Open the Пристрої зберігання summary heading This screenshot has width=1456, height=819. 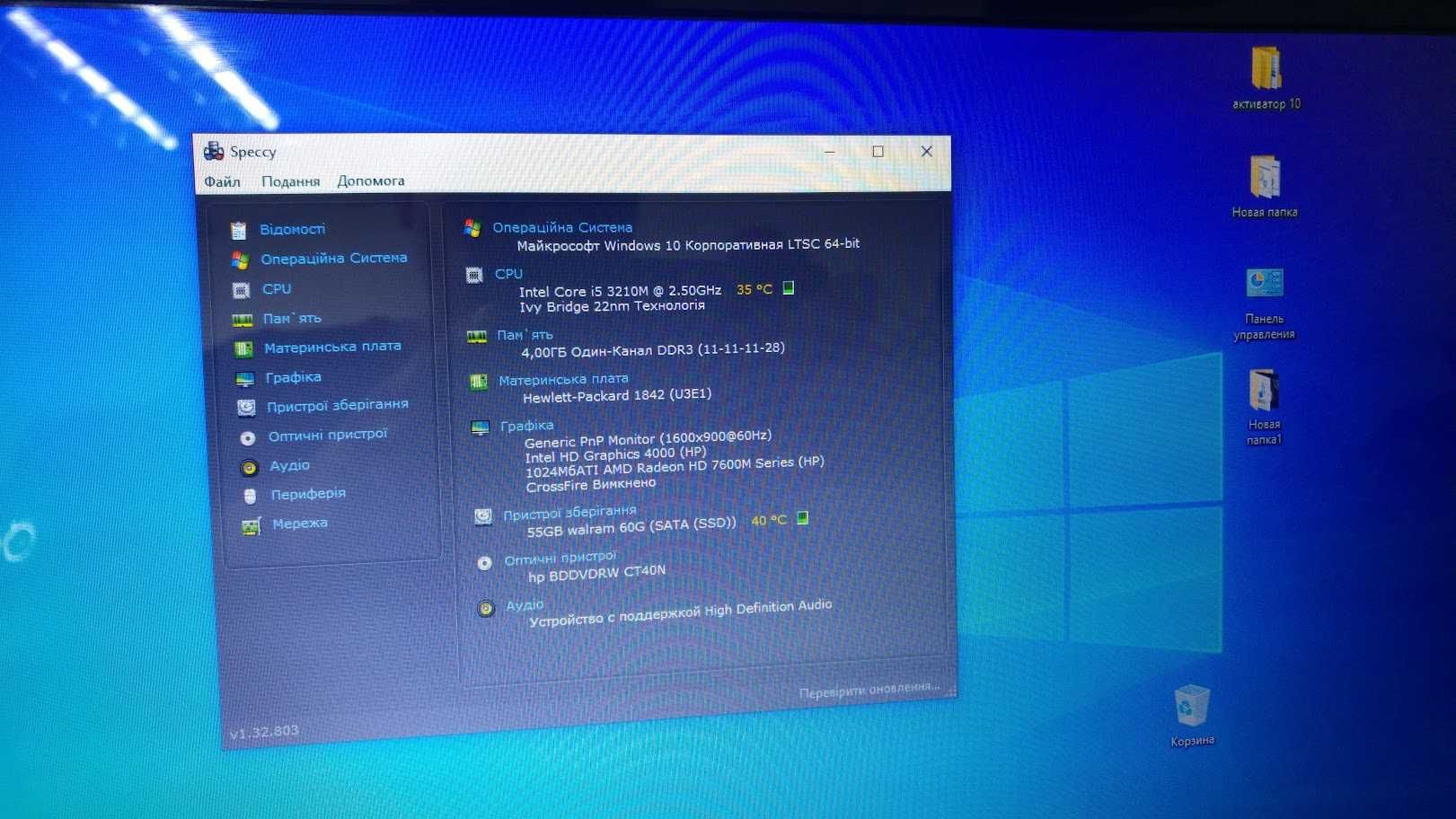pos(569,512)
